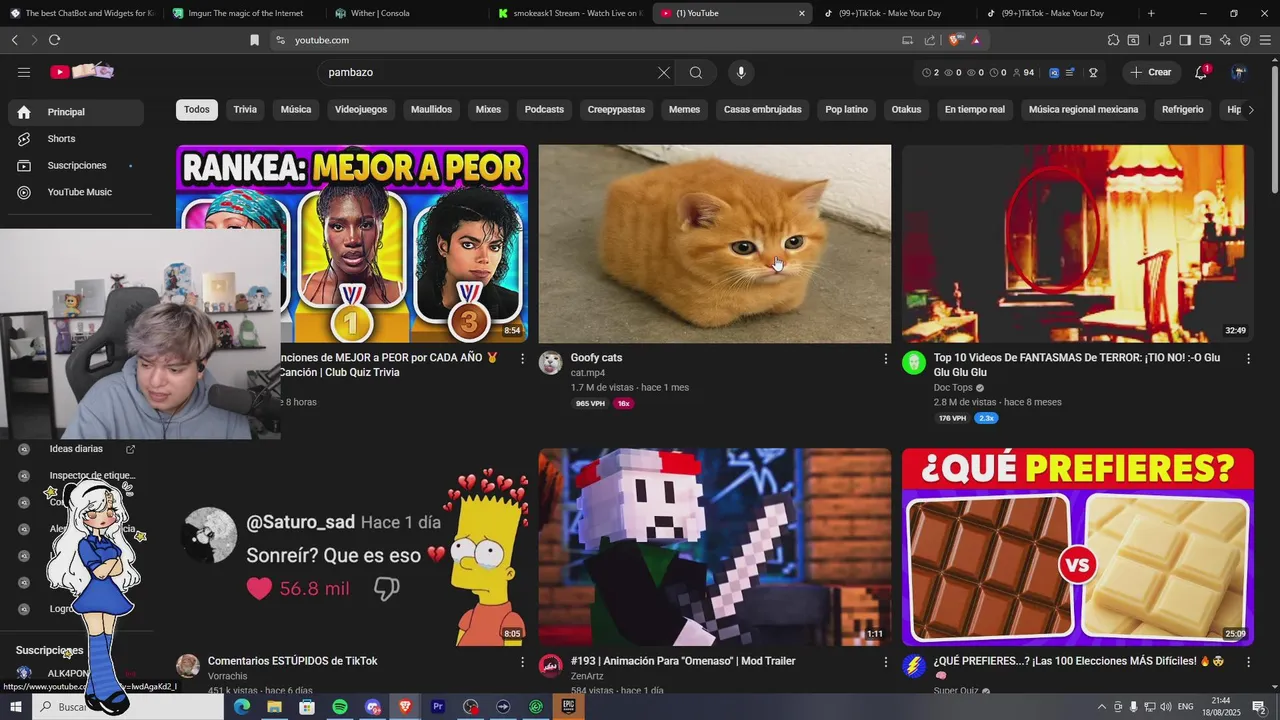
Task: Select the Música regional mexicana chip
Action: (x=1083, y=109)
